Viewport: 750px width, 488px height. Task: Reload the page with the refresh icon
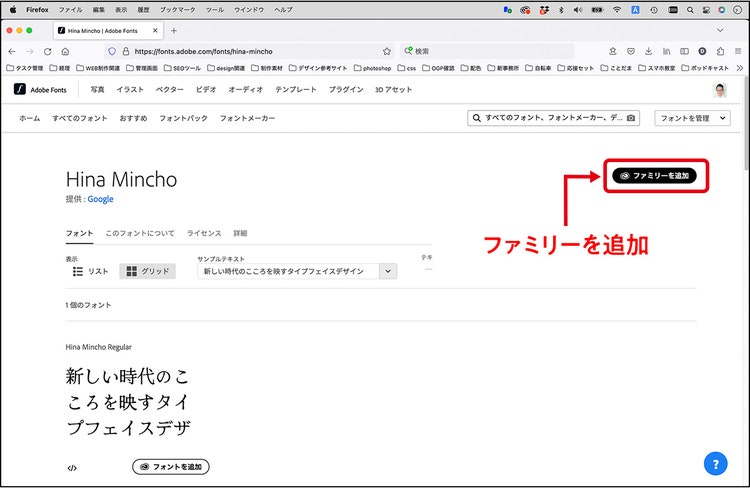[47, 51]
